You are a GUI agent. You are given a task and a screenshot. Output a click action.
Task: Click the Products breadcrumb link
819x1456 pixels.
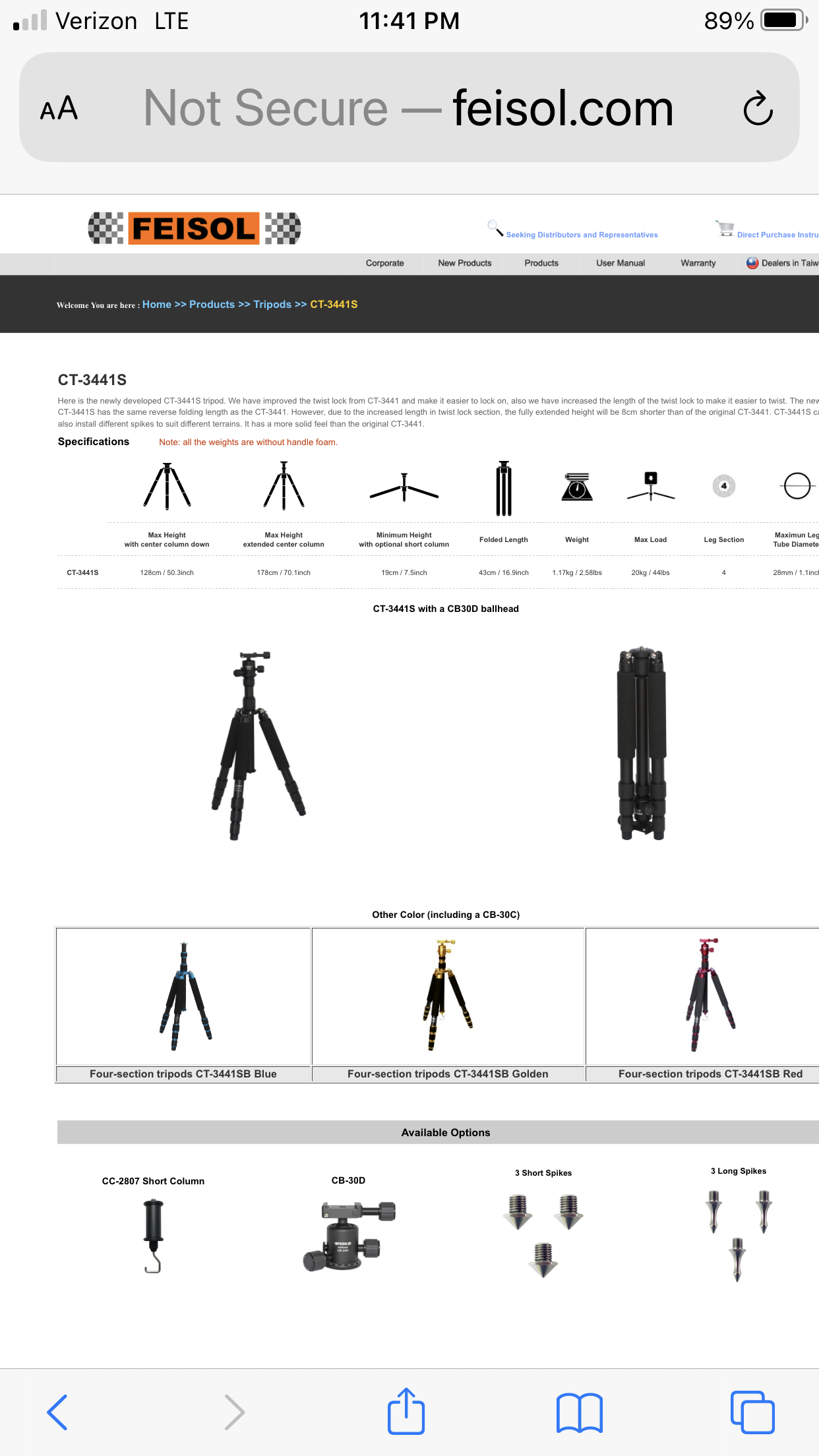point(212,305)
